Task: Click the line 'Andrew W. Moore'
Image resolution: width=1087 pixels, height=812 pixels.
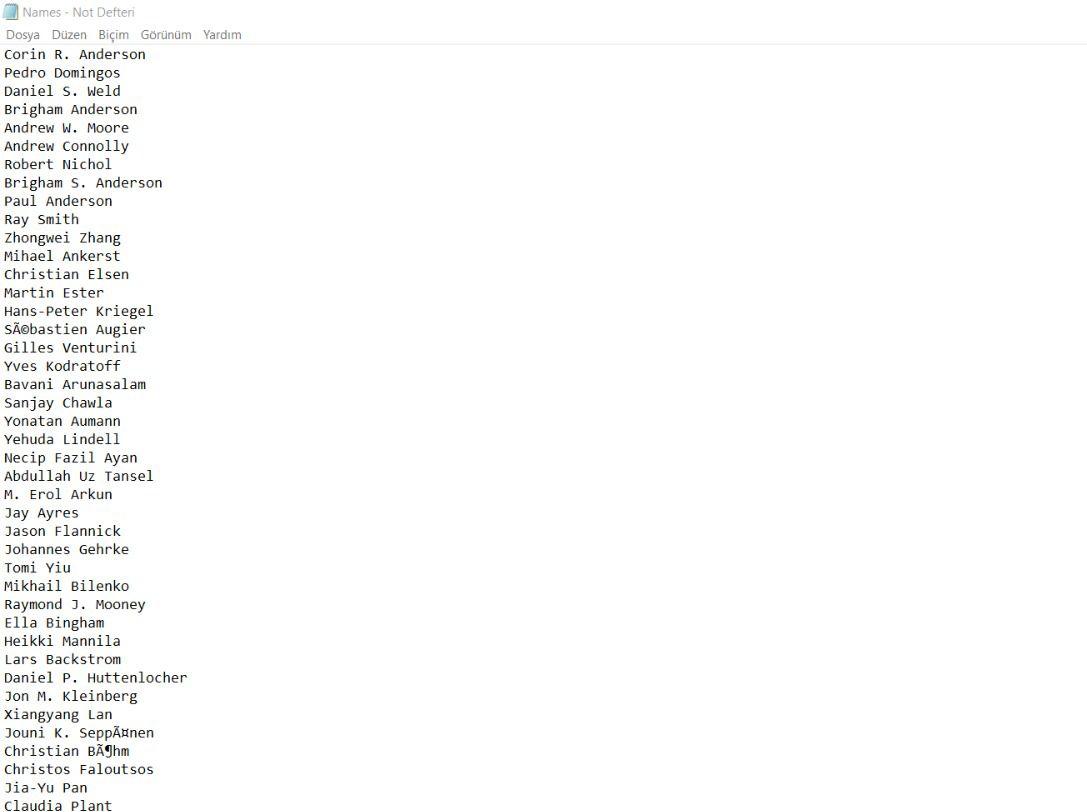Action: 67,128
